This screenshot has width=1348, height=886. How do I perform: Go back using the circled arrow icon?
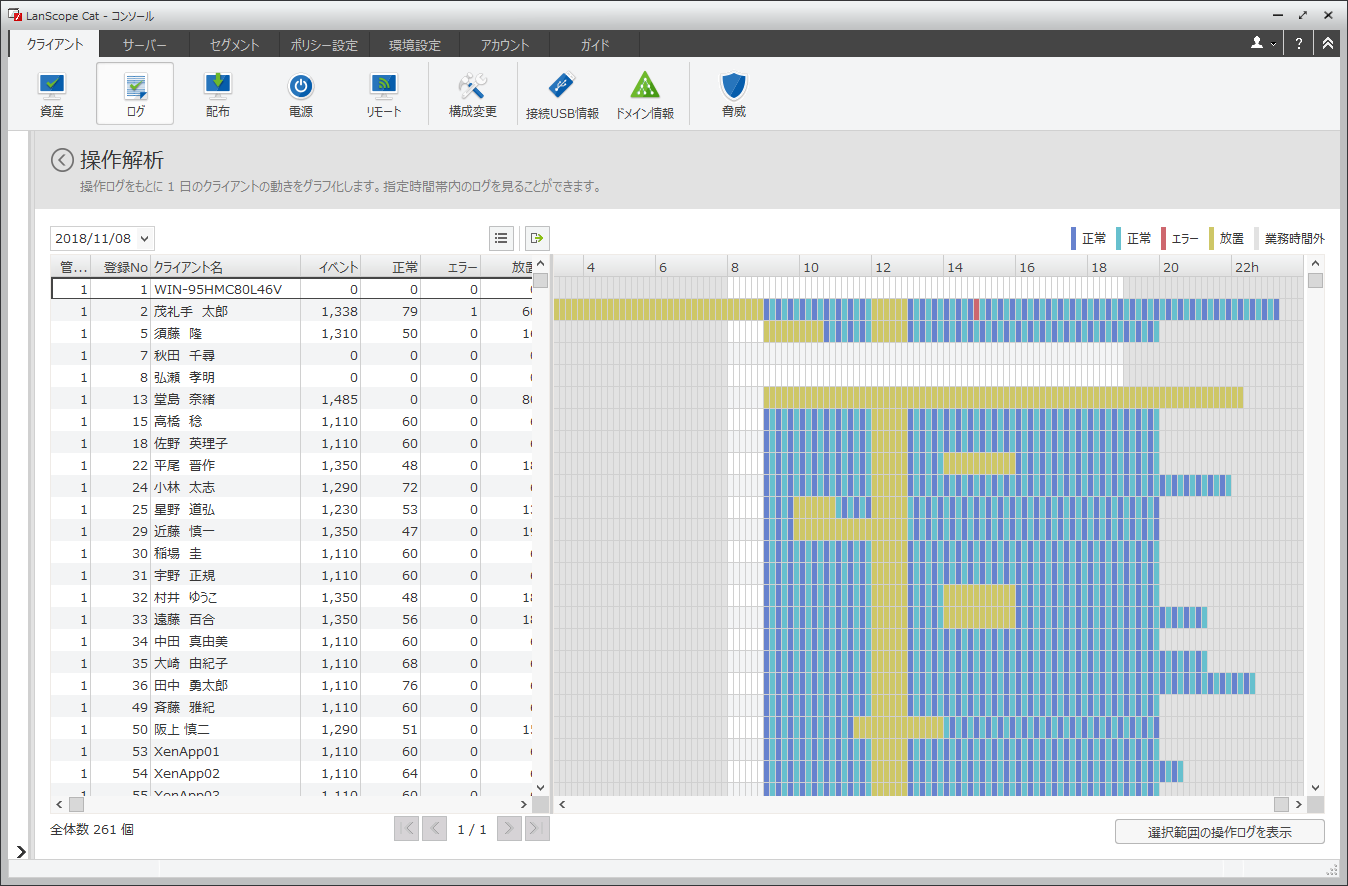point(62,160)
